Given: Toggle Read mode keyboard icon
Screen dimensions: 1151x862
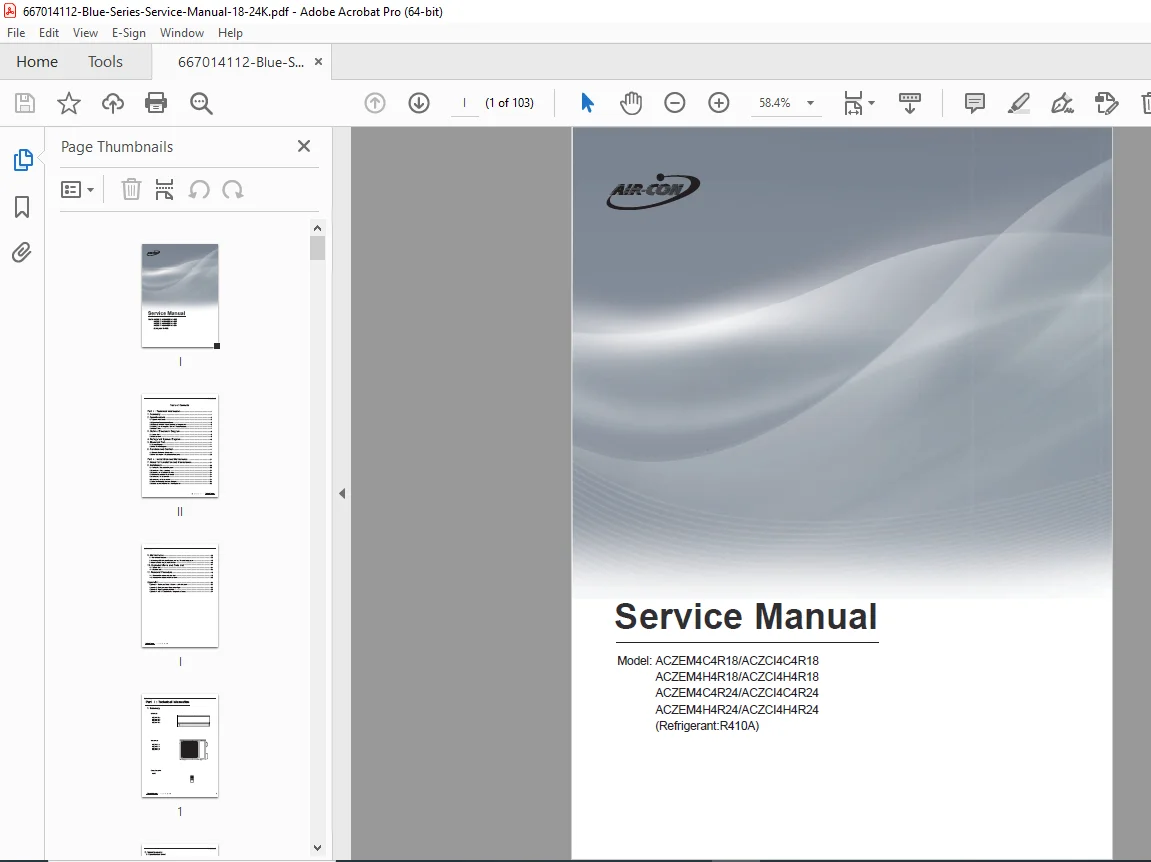Looking at the screenshot, I should tap(909, 103).
